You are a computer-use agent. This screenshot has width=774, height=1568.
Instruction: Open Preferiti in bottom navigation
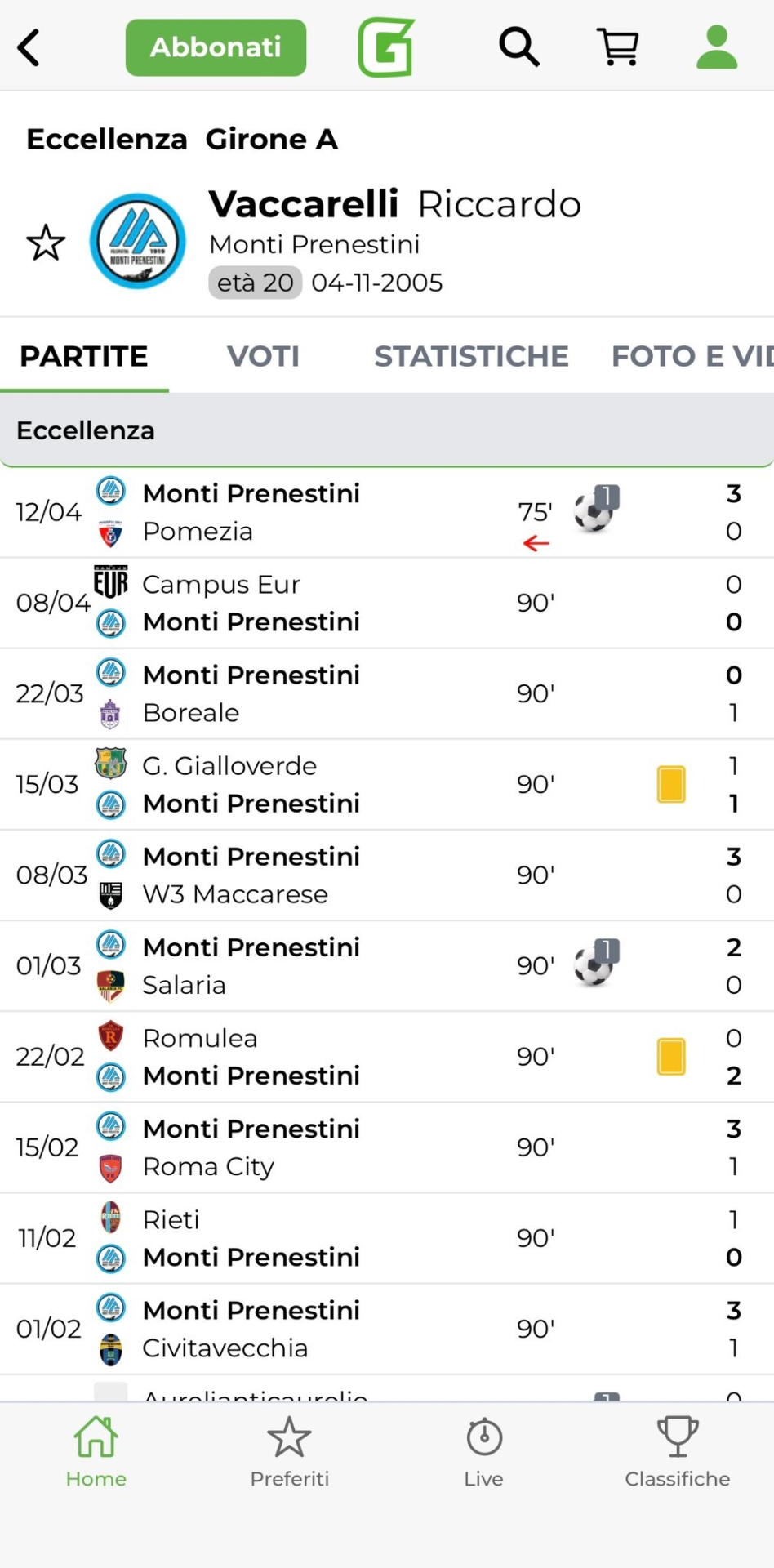[290, 1452]
